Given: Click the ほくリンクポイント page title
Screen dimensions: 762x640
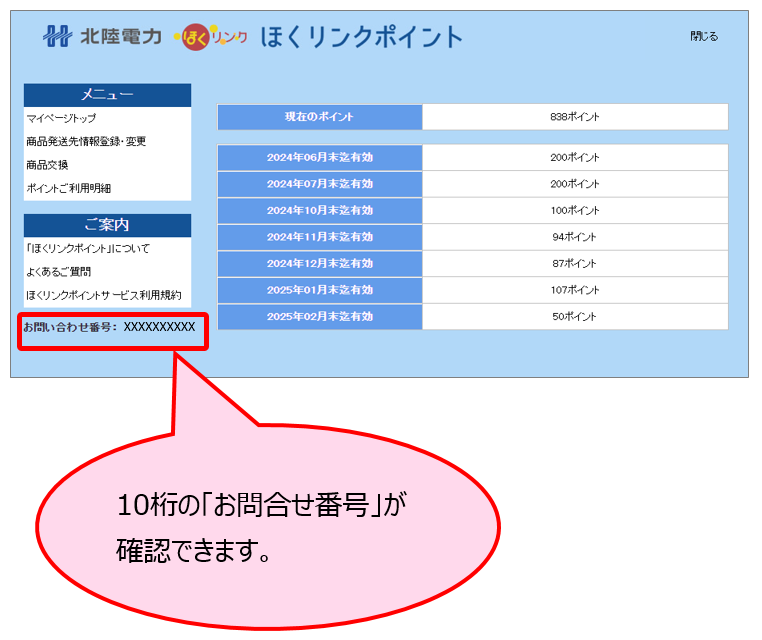Looking at the screenshot, I should (x=362, y=37).
